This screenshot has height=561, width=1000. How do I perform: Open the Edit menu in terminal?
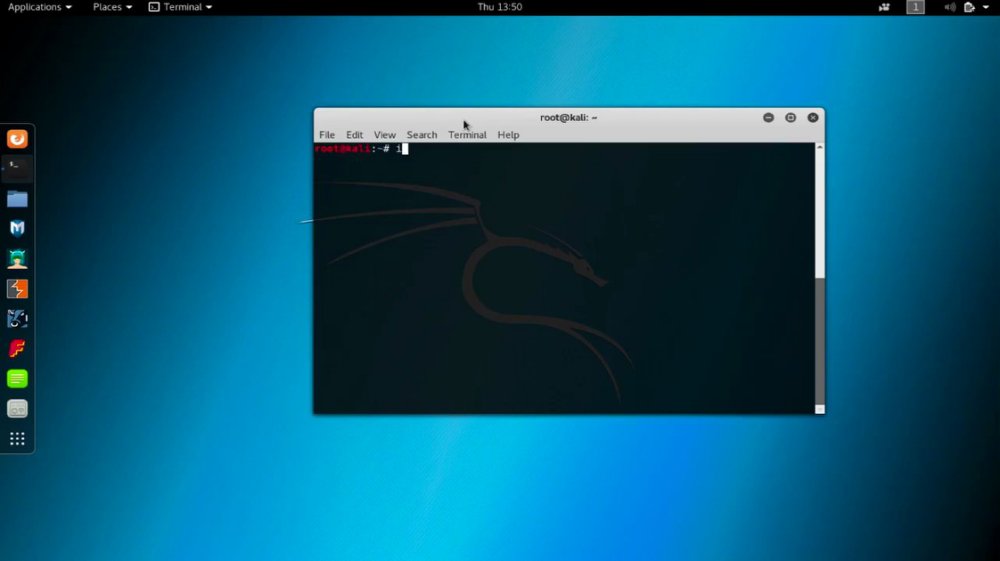tap(354, 135)
